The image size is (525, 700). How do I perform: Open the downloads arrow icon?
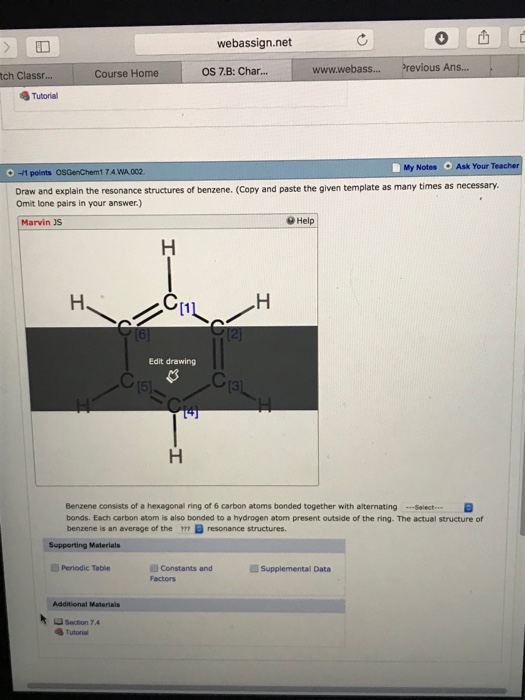pos(441,39)
